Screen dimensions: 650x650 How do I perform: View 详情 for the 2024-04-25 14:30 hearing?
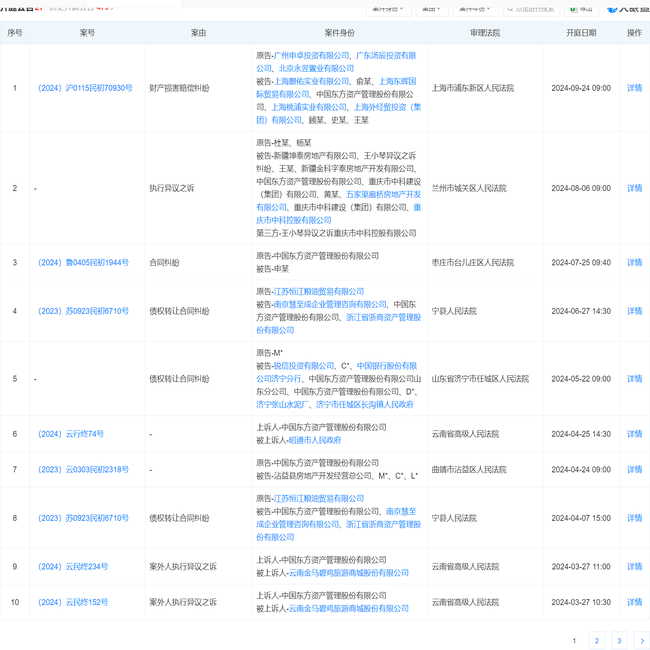coord(634,434)
